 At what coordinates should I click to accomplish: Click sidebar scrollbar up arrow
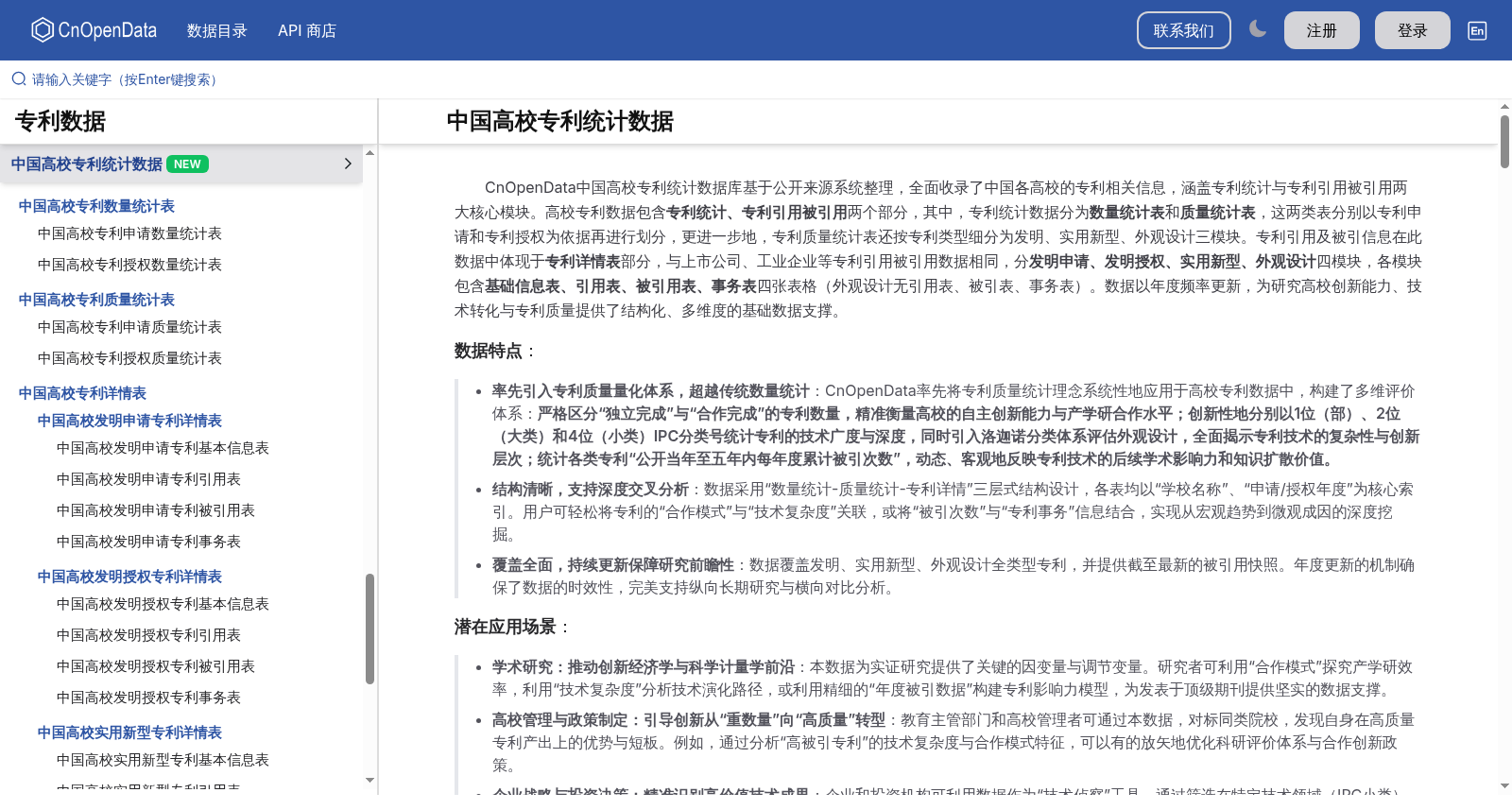click(x=369, y=152)
